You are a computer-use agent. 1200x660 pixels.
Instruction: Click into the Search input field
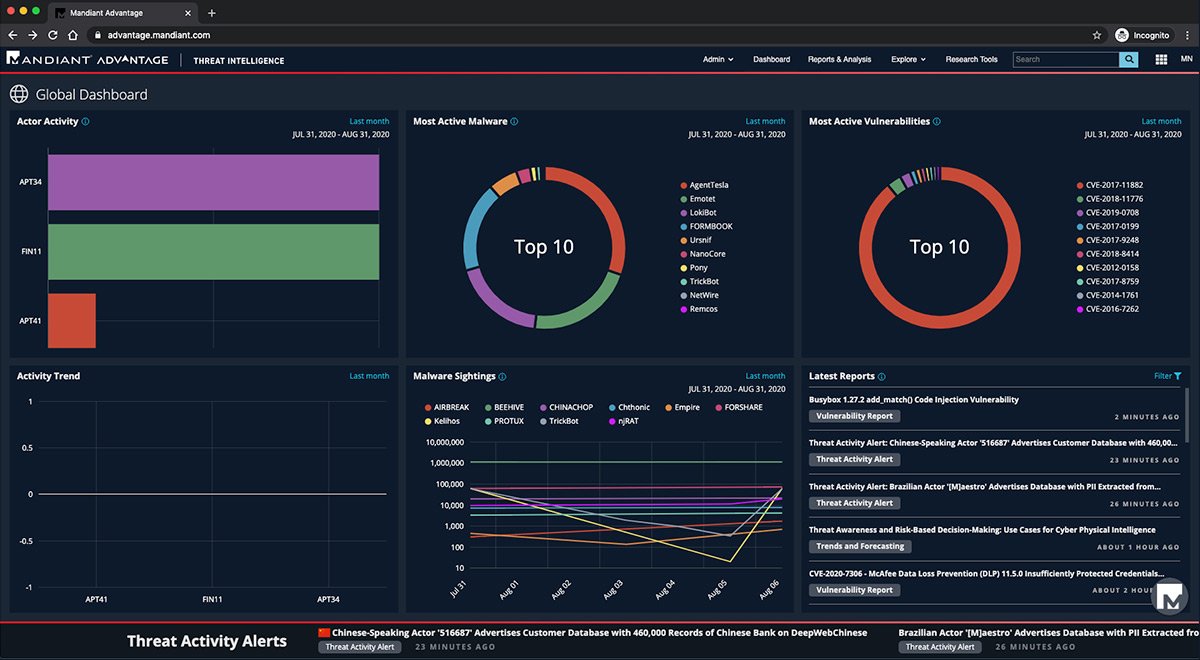pyautogui.click(x=1065, y=60)
